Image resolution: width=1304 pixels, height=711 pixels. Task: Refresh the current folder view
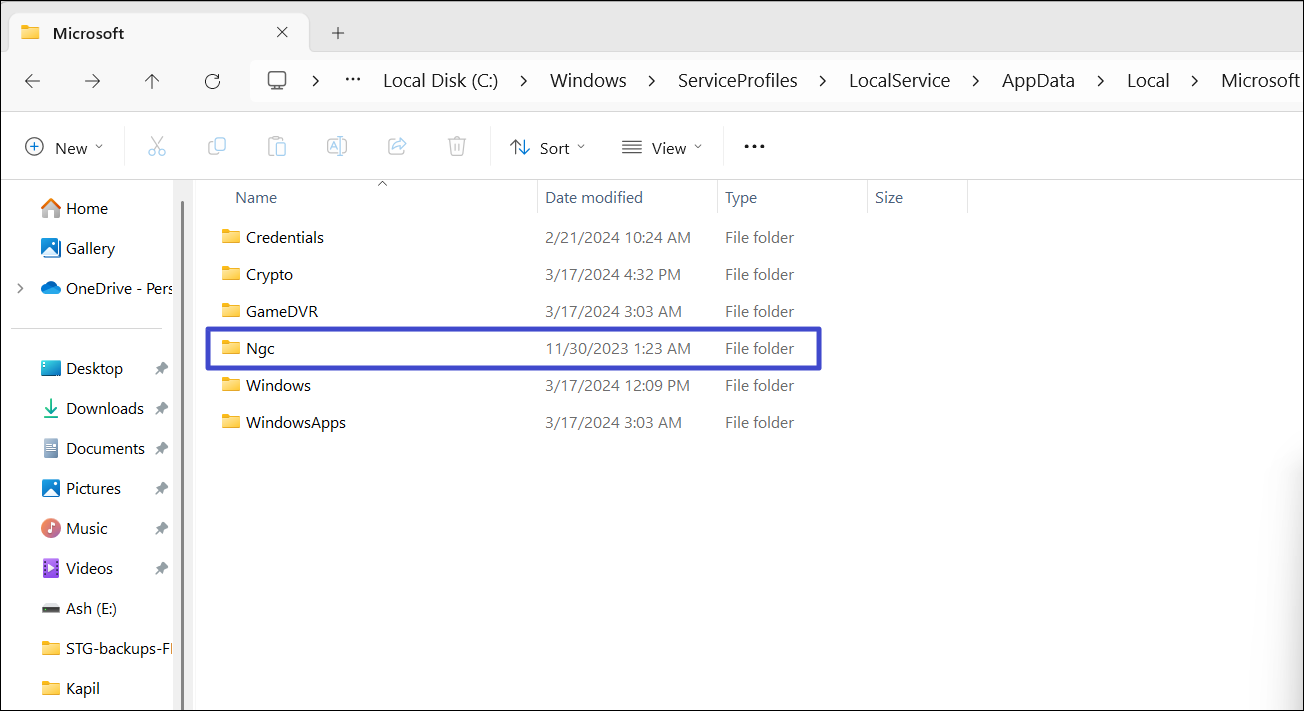[x=212, y=81]
